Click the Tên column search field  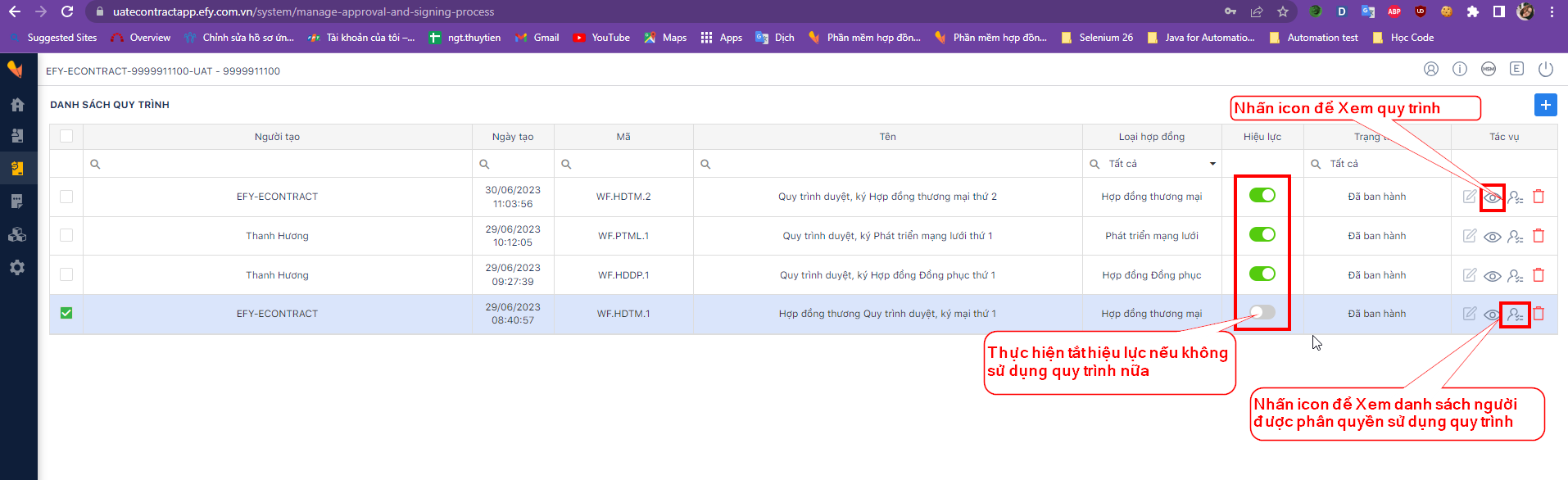tap(888, 164)
